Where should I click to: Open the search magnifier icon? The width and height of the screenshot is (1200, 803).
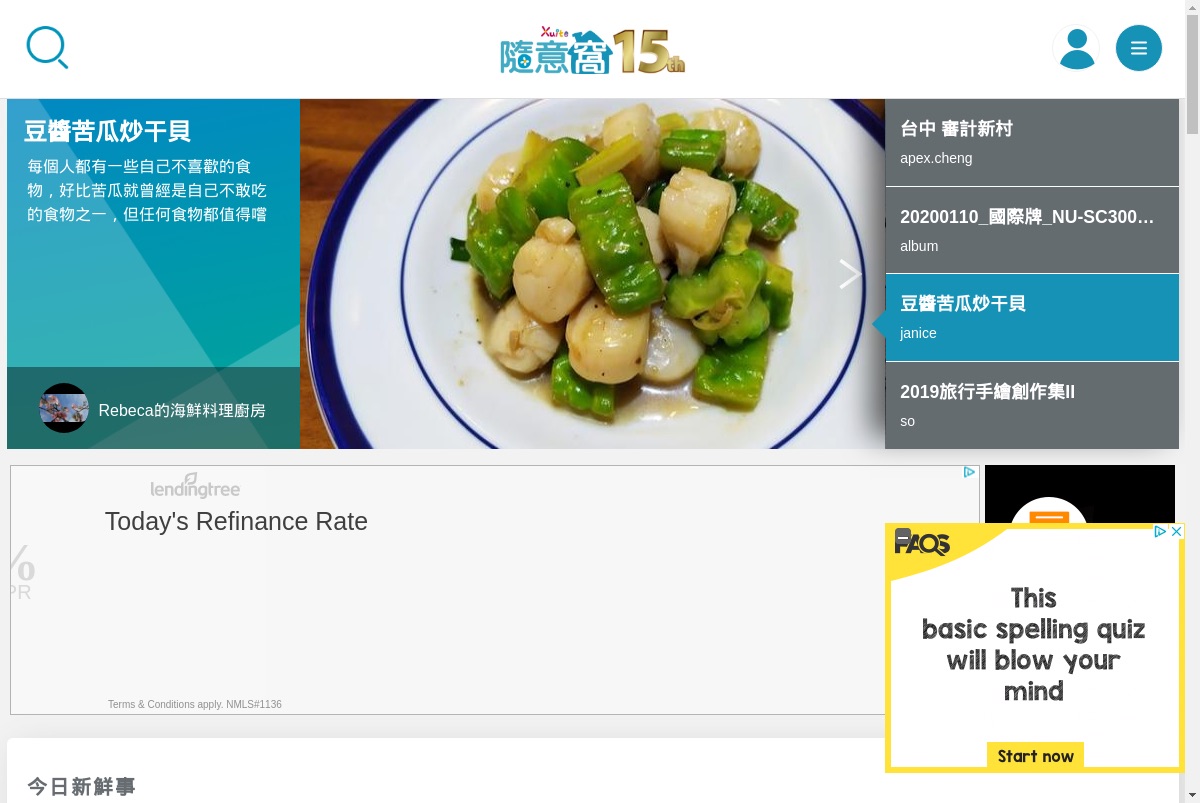[x=47, y=48]
